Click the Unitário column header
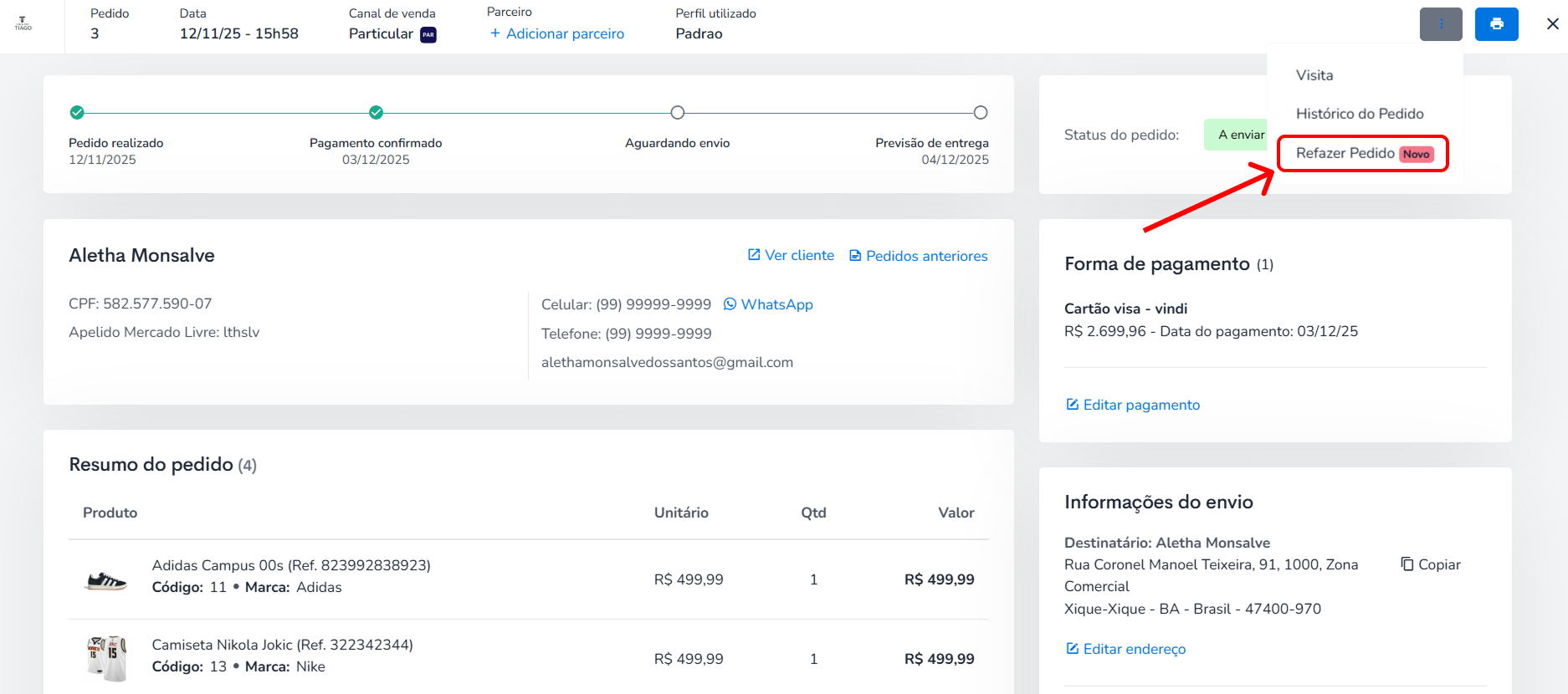This screenshot has height=694, width=1568. [x=681, y=513]
